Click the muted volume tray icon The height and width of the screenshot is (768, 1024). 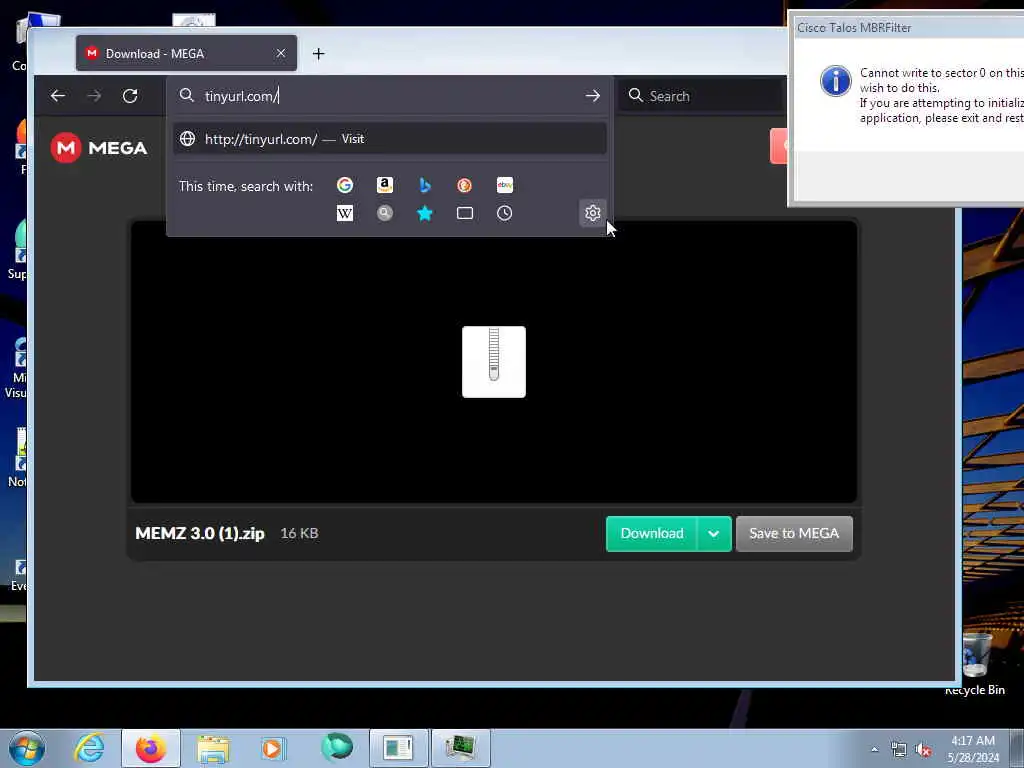[x=923, y=750]
